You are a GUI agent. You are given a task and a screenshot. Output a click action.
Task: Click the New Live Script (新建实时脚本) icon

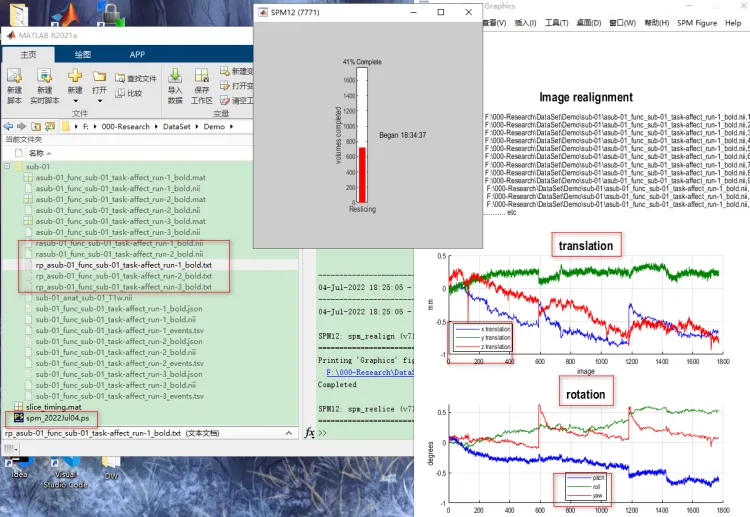coord(44,76)
